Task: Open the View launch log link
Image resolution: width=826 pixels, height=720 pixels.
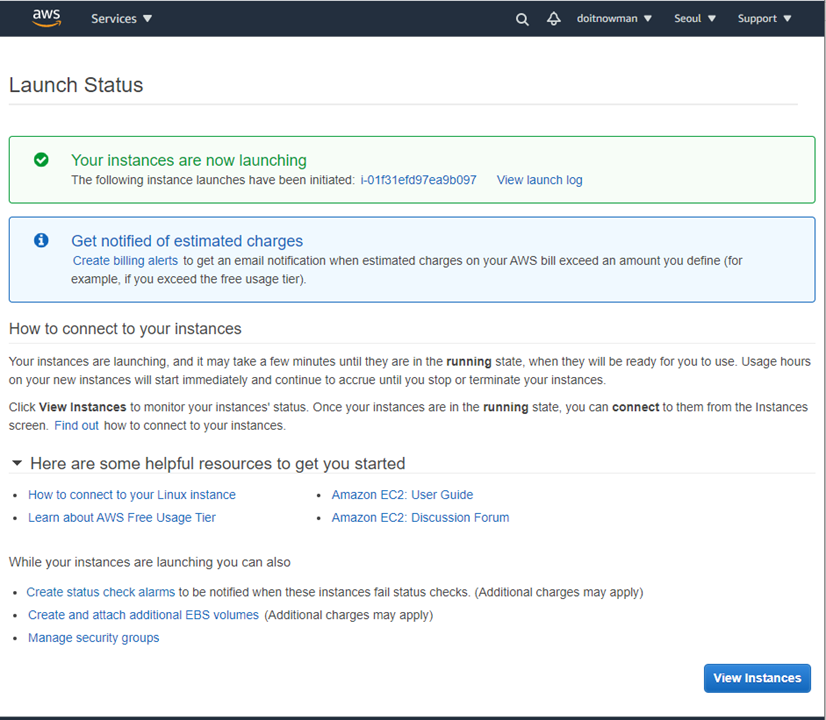Action: [539, 180]
